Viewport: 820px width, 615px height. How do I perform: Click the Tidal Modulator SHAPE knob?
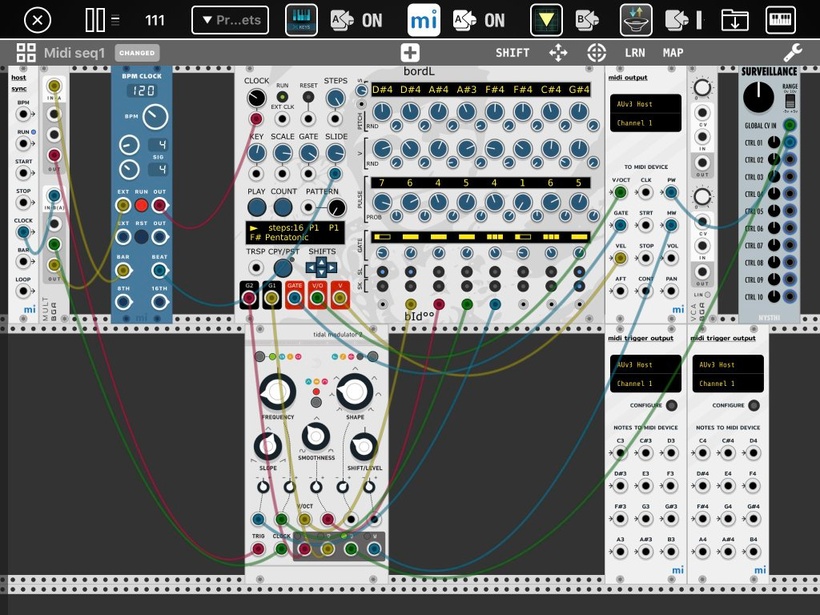[x=355, y=392]
